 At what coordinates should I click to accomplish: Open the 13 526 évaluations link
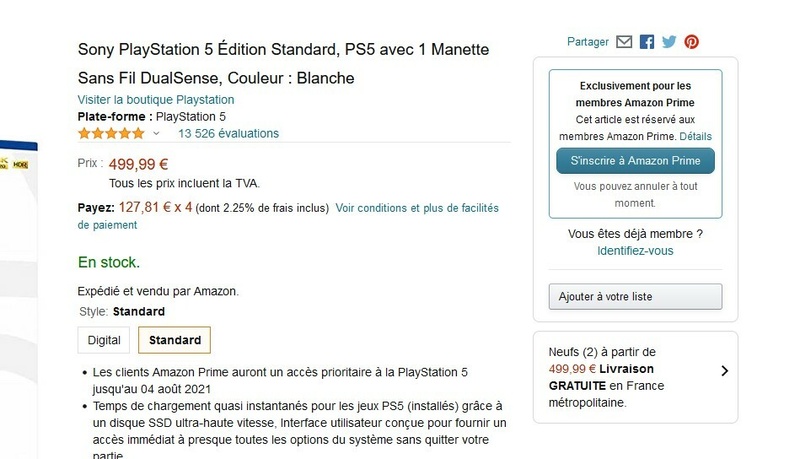[228, 133]
